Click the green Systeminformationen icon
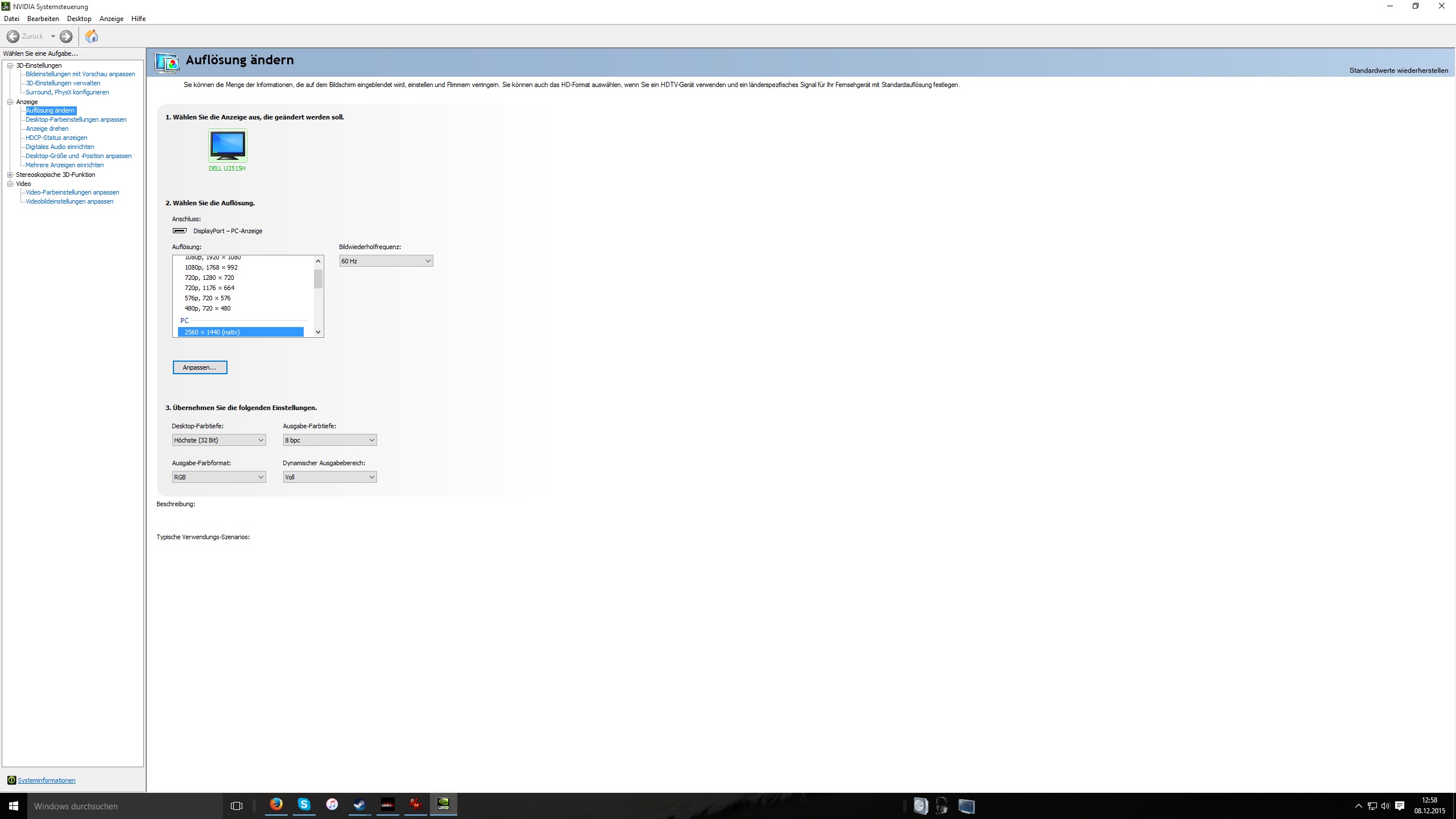Viewport: 1456px width, 819px height. click(11, 780)
